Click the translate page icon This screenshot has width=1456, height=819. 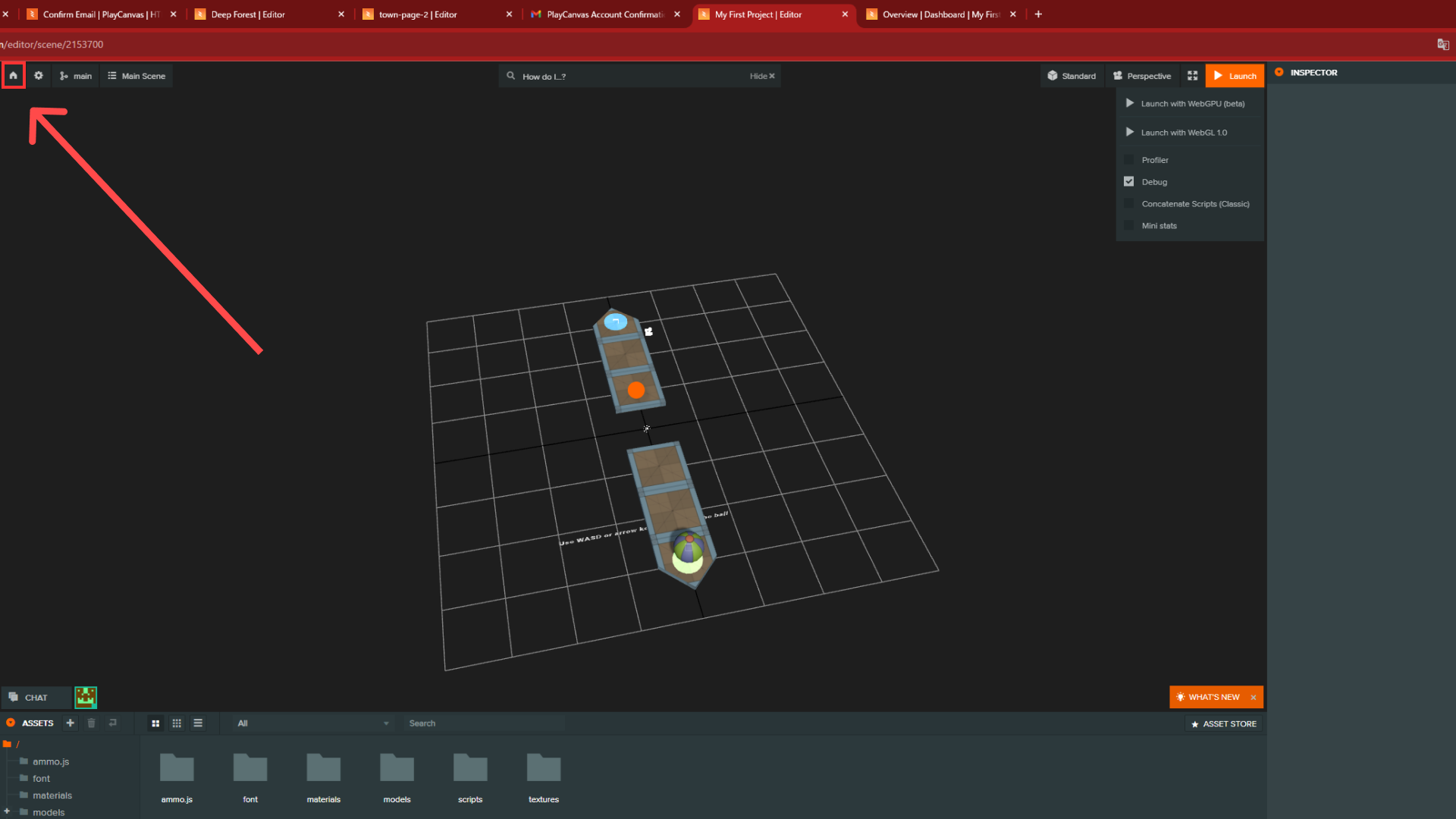tap(1442, 45)
